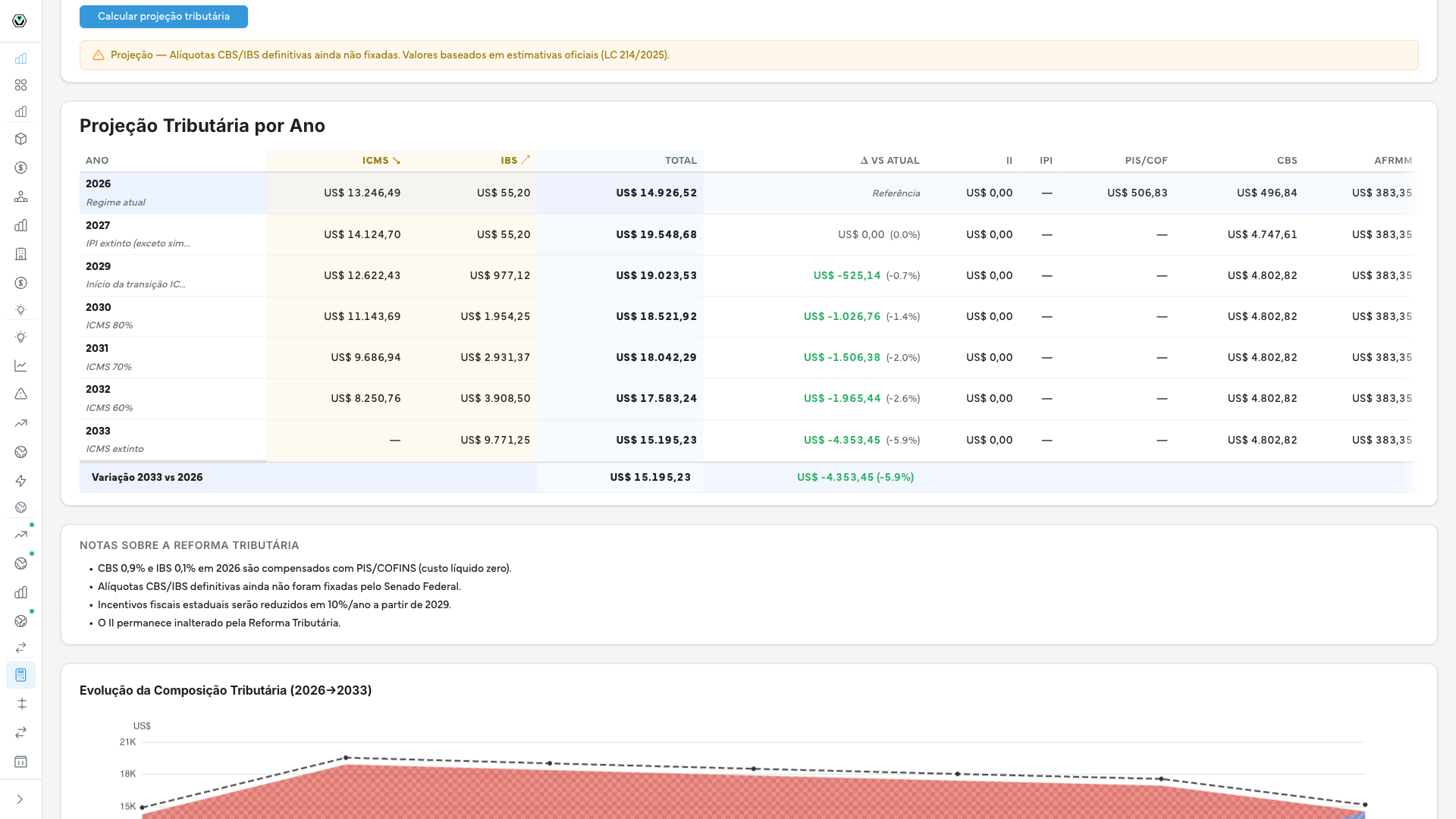Open the four-squares grid sidebar icon
The height and width of the screenshot is (819, 1456).
click(x=20, y=85)
